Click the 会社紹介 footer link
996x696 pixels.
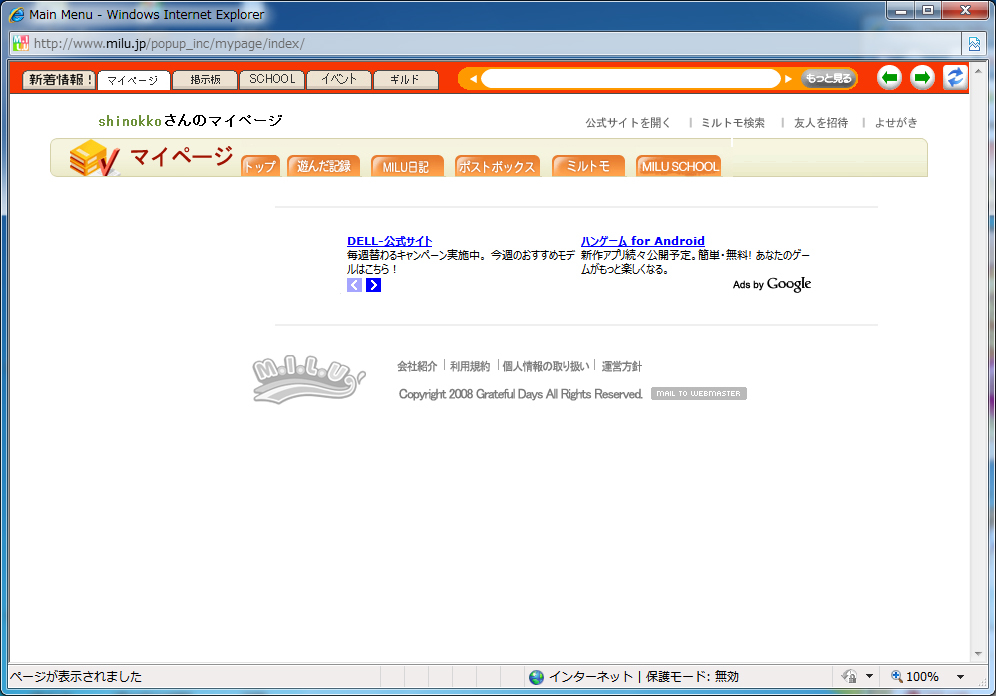point(417,366)
